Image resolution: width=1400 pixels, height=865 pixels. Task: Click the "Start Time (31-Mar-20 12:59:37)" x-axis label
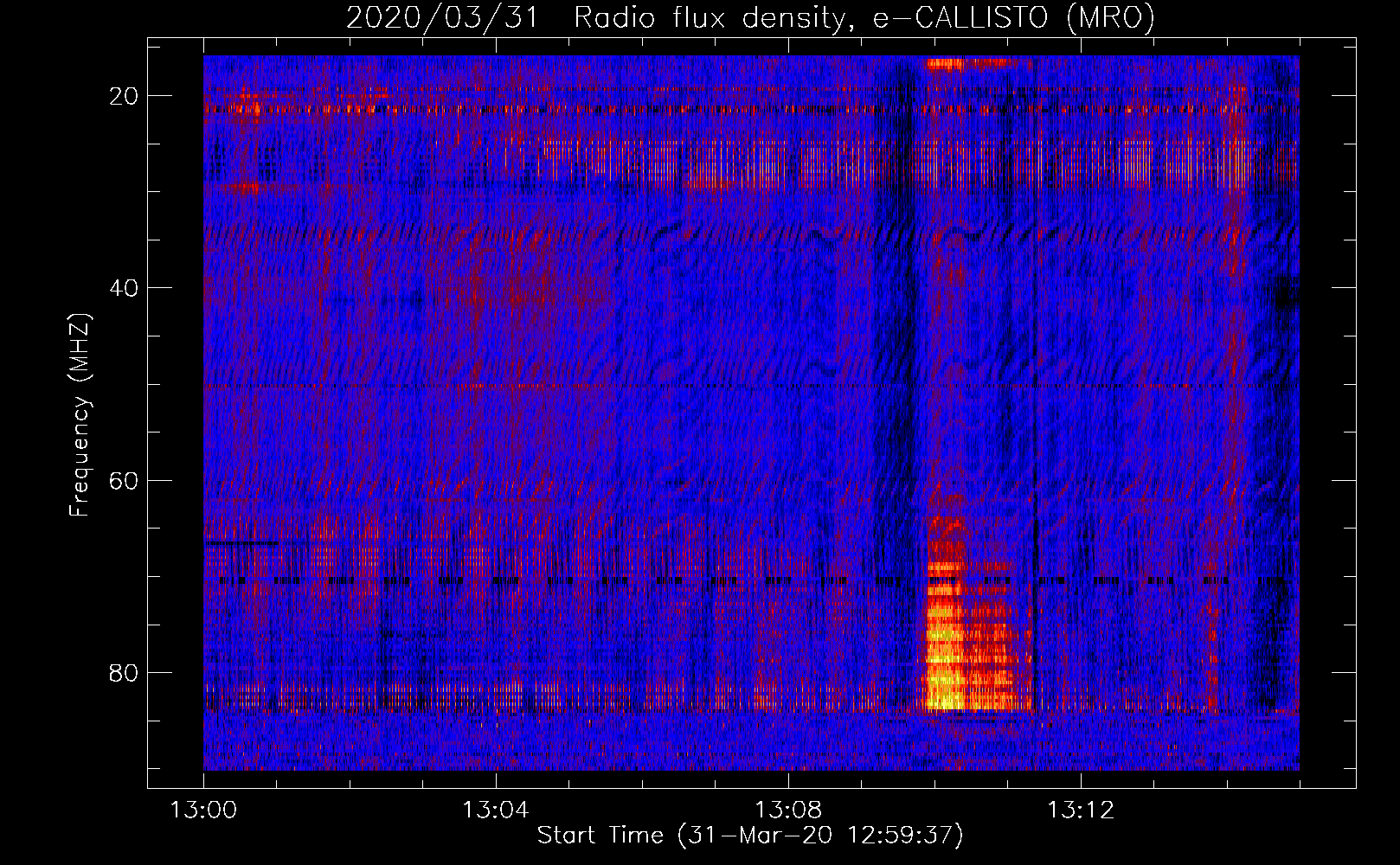[750, 836]
